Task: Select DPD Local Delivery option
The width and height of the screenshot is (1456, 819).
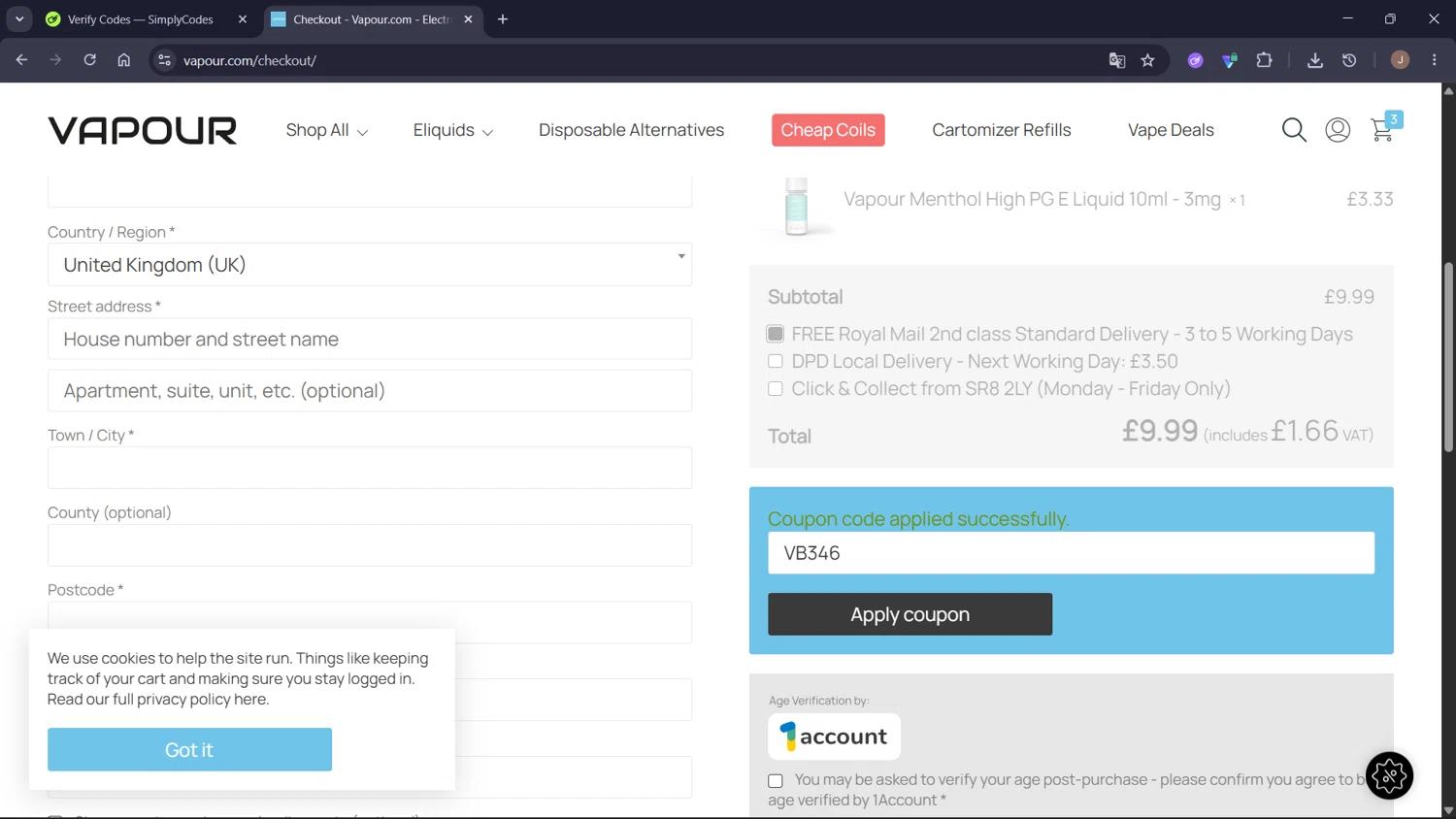Action: tap(776, 361)
